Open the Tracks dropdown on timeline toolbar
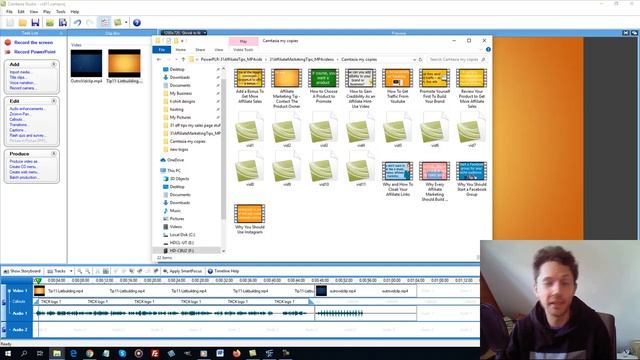Image resolution: width=640 pixels, height=360 pixels. (x=71, y=271)
